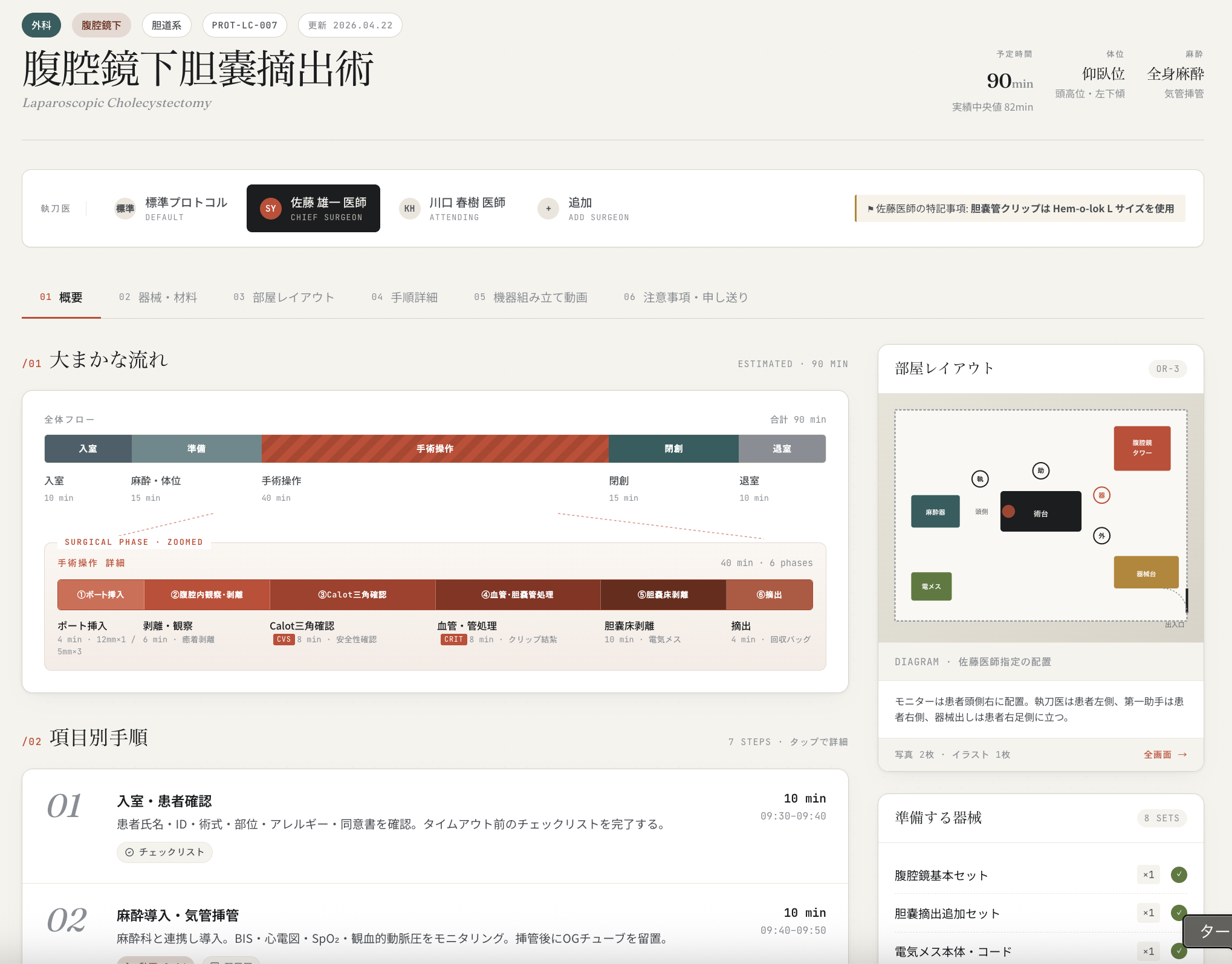The image size is (1232, 964).
Task: Select 川口 春樹 医師 attending option
Action: [452, 209]
